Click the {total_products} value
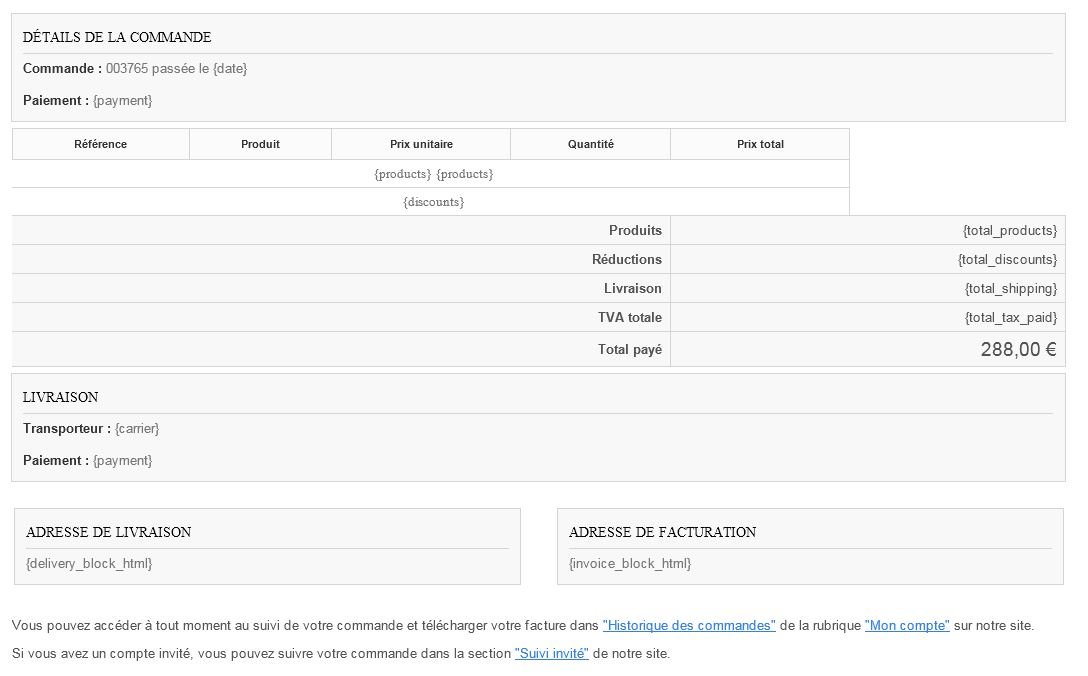The height and width of the screenshot is (676, 1088). click(x=1010, y=230)
